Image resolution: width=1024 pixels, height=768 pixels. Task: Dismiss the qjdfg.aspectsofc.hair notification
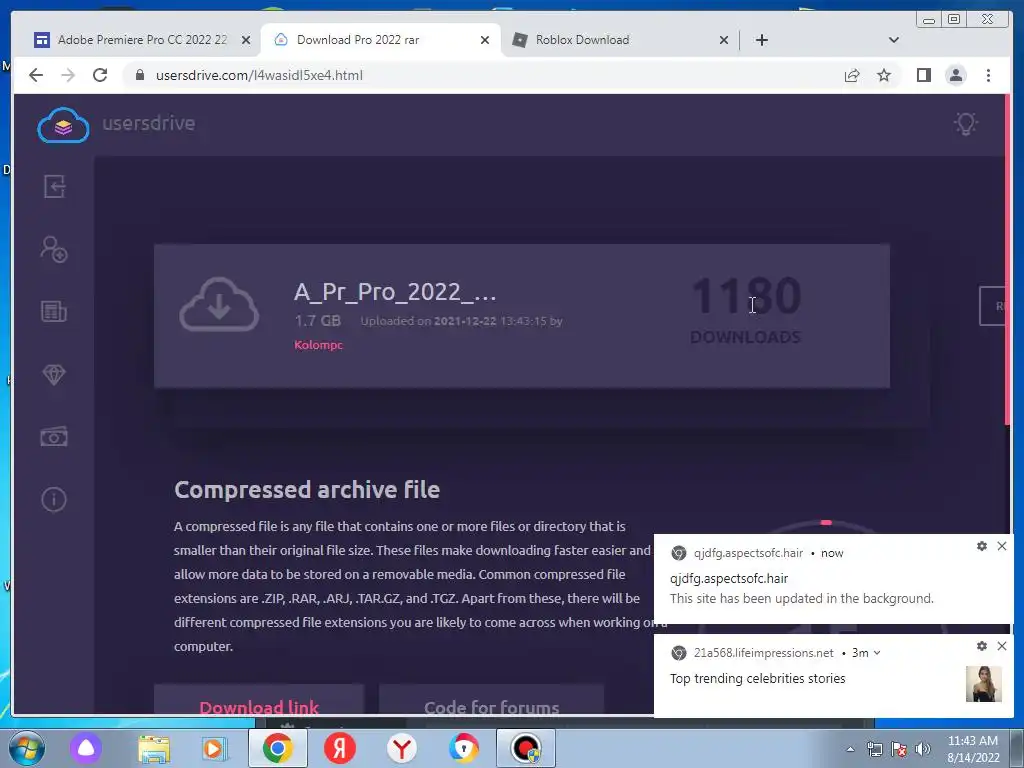pyautogui.click(x=1002, y=546)
